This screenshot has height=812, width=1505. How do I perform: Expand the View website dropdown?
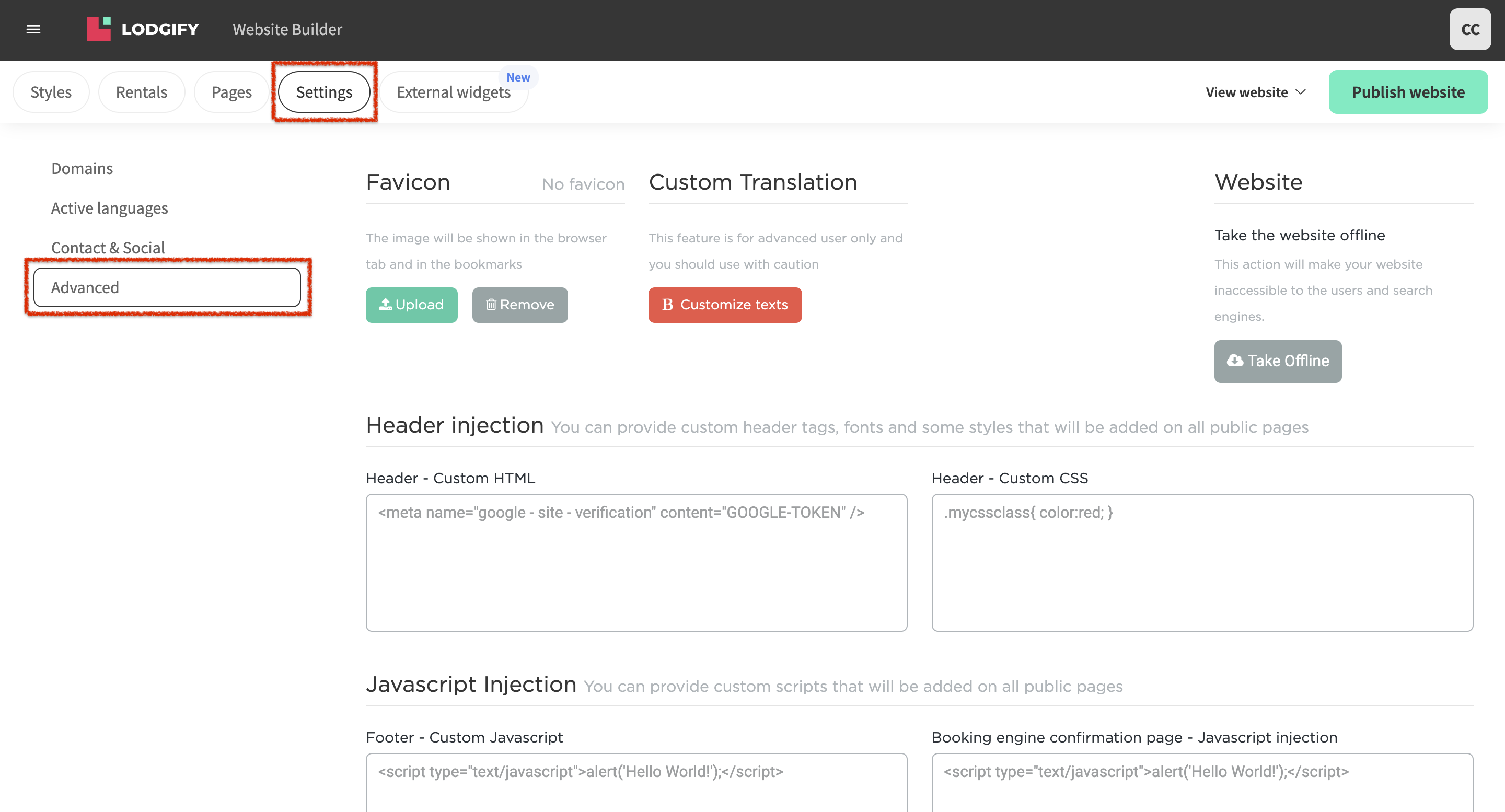point(1255,92)
